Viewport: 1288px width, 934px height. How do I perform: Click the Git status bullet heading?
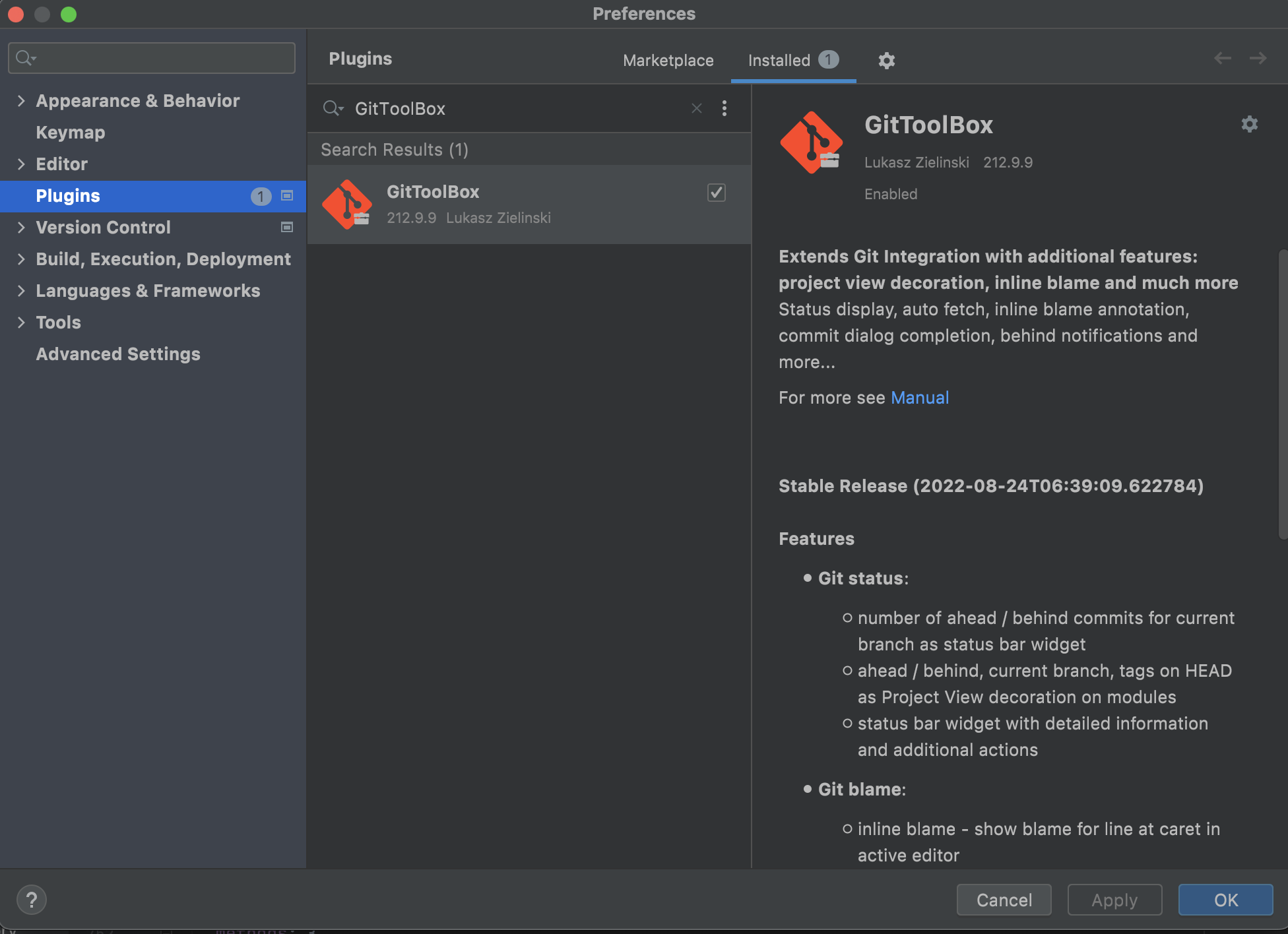pyautogui.click(x=863, y=578)
